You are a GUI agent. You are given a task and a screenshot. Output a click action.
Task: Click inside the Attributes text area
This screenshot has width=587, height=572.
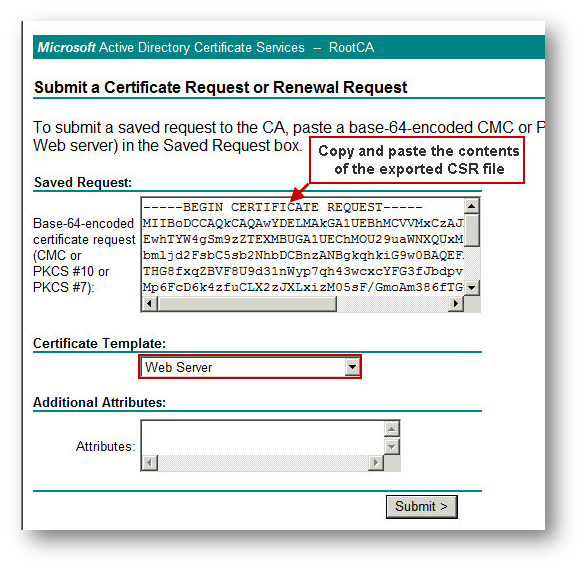[263, 438]
